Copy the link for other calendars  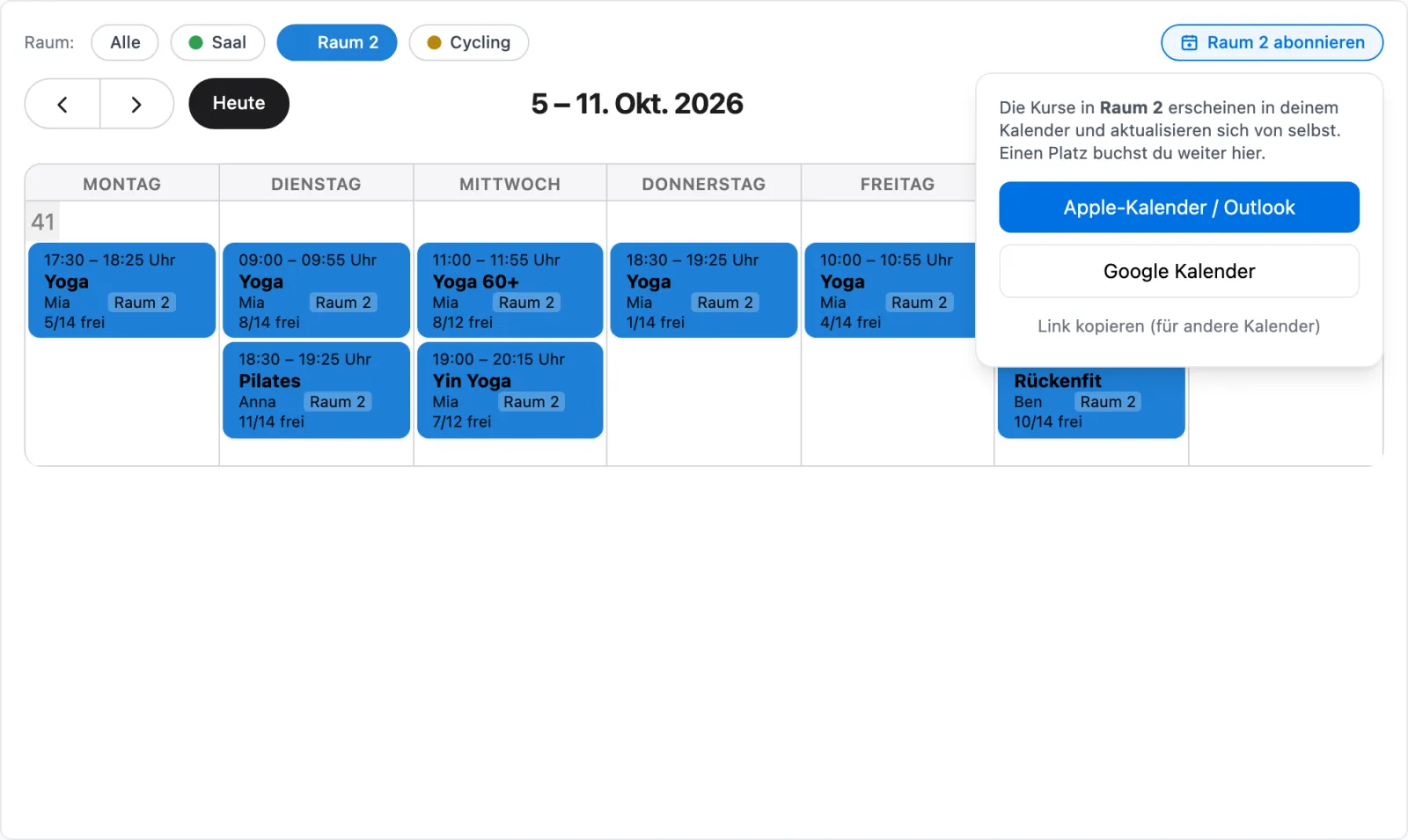click(1179, 326)
